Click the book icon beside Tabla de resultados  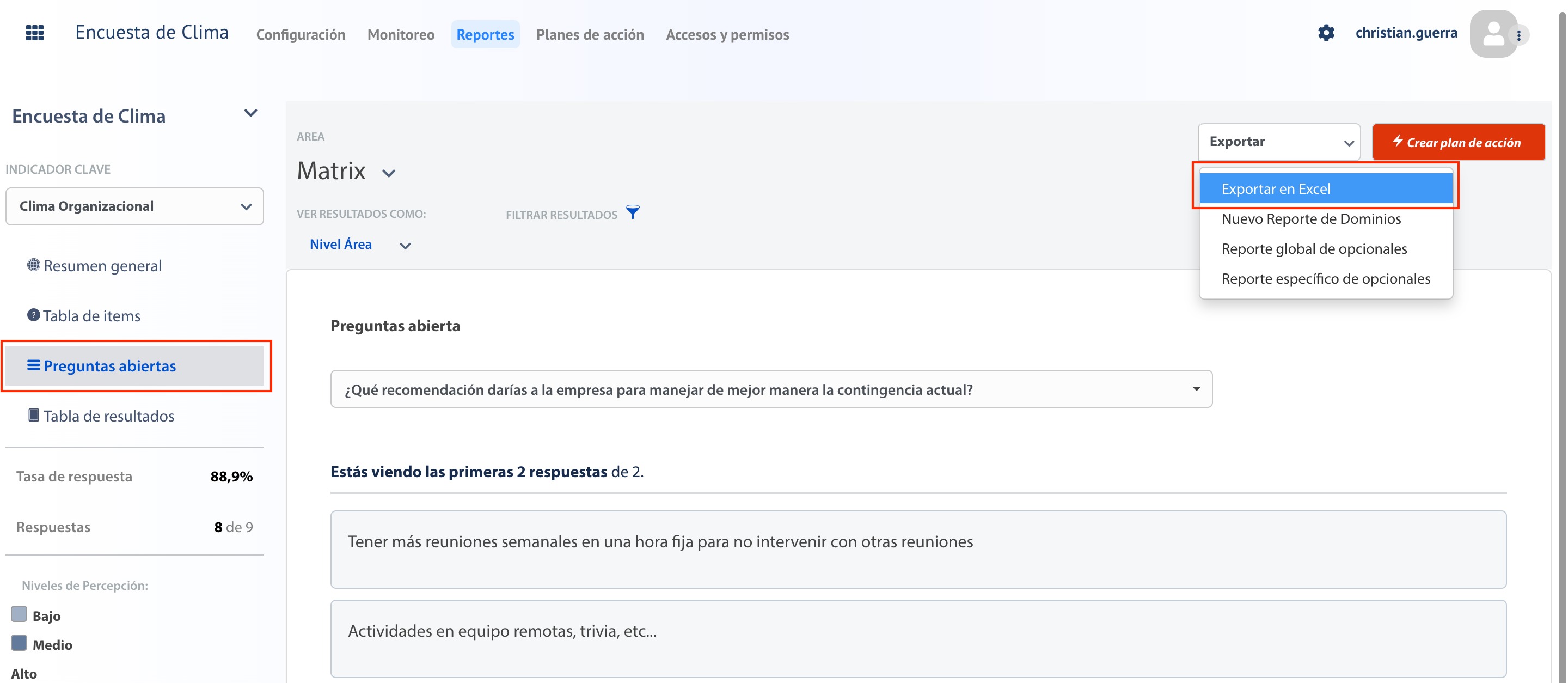pos(33,415)
